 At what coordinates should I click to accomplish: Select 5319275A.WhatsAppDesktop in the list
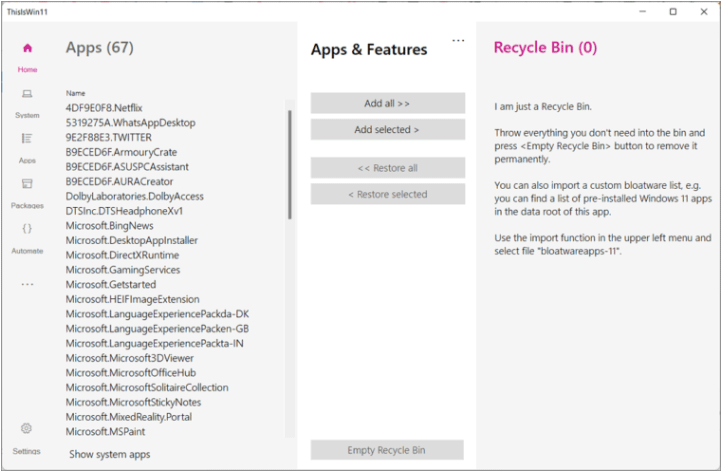[x=130, y=123]
